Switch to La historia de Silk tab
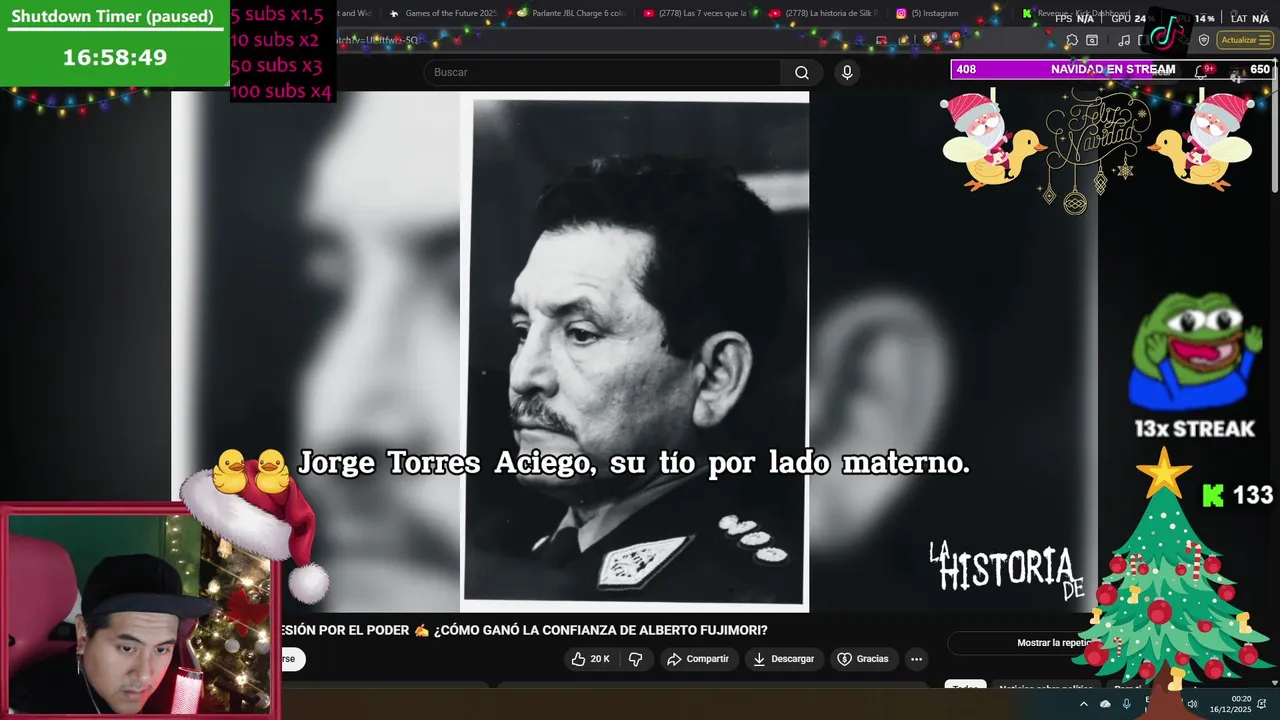Viewport: 1280px width, 720px height. tap(823, 13)
